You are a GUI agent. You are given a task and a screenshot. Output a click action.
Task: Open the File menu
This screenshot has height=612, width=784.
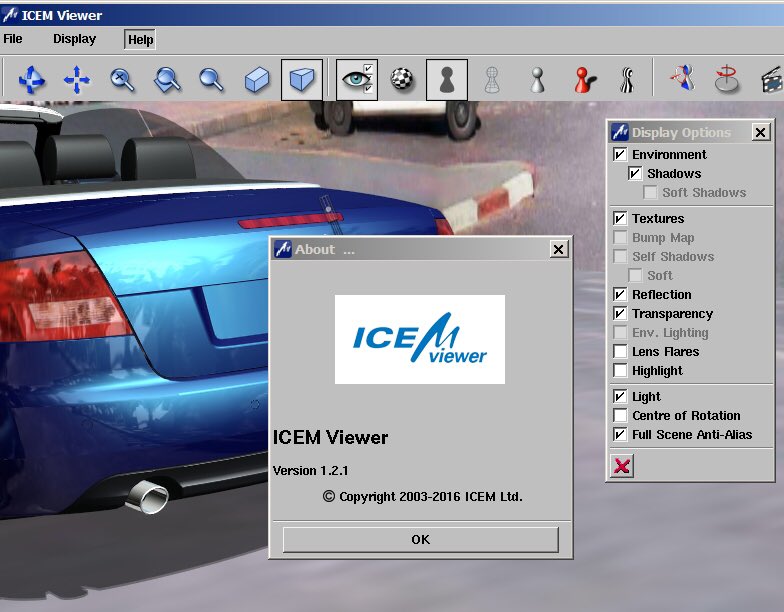point(12,38)
